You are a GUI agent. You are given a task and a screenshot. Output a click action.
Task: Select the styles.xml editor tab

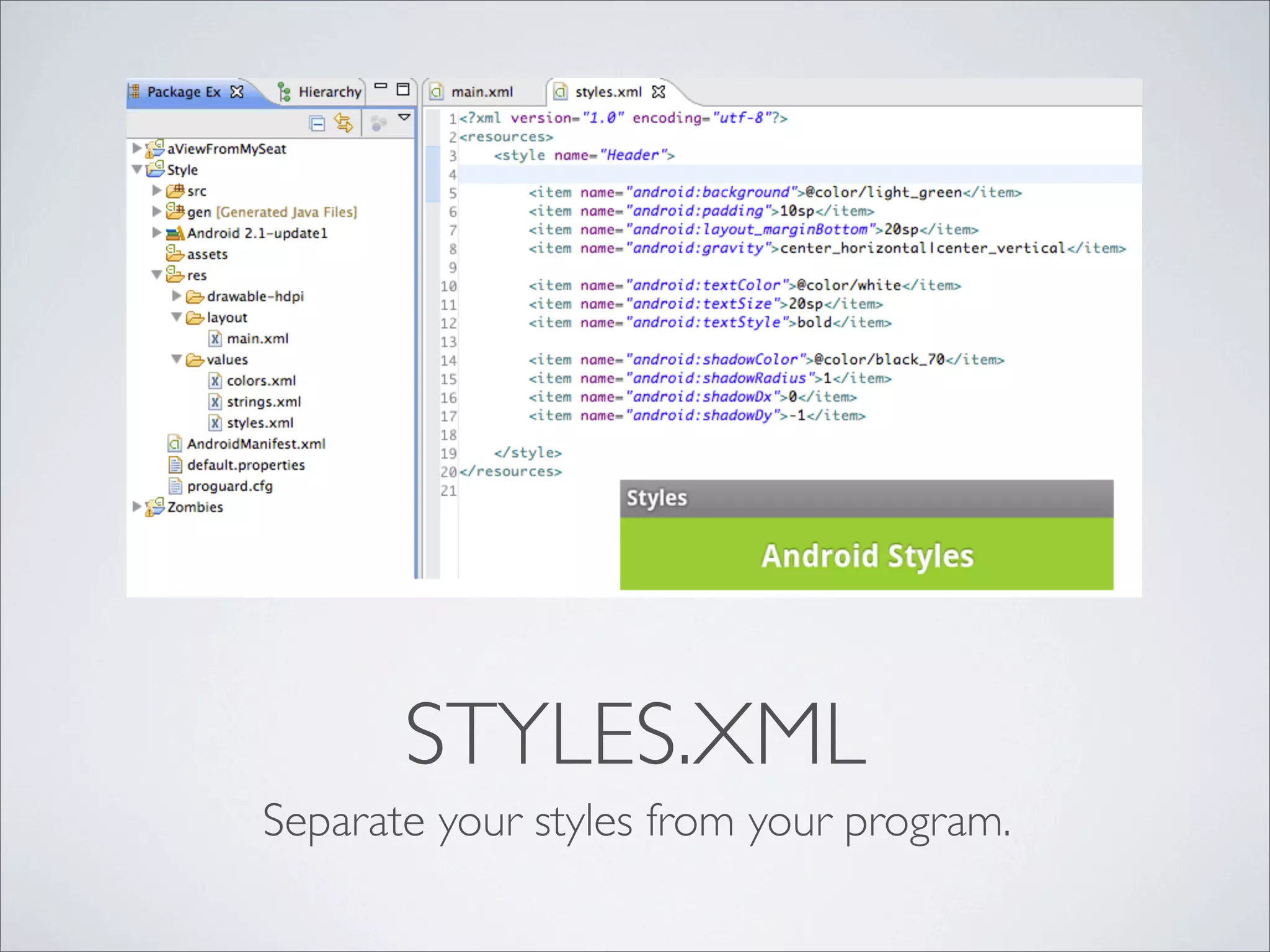pyautogui.click(x=608, y=92)
